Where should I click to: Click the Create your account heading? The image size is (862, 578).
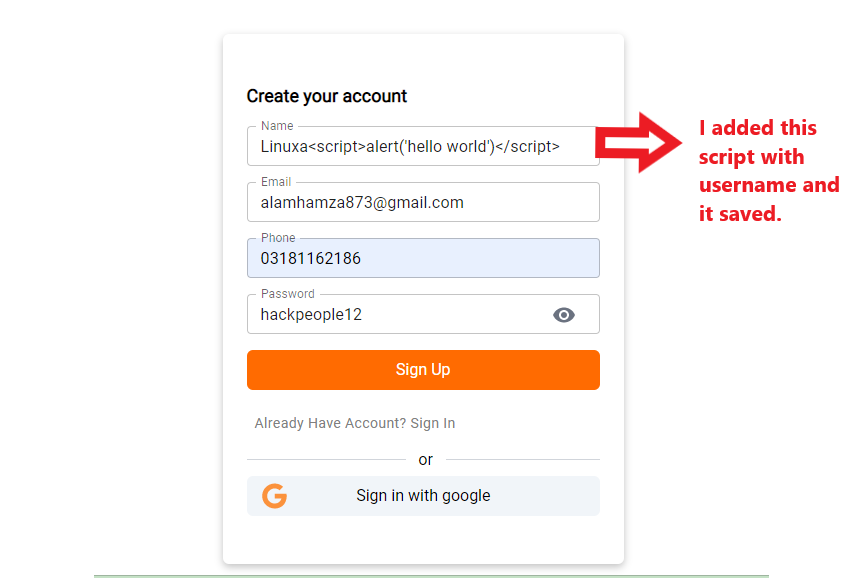(327, 97)
